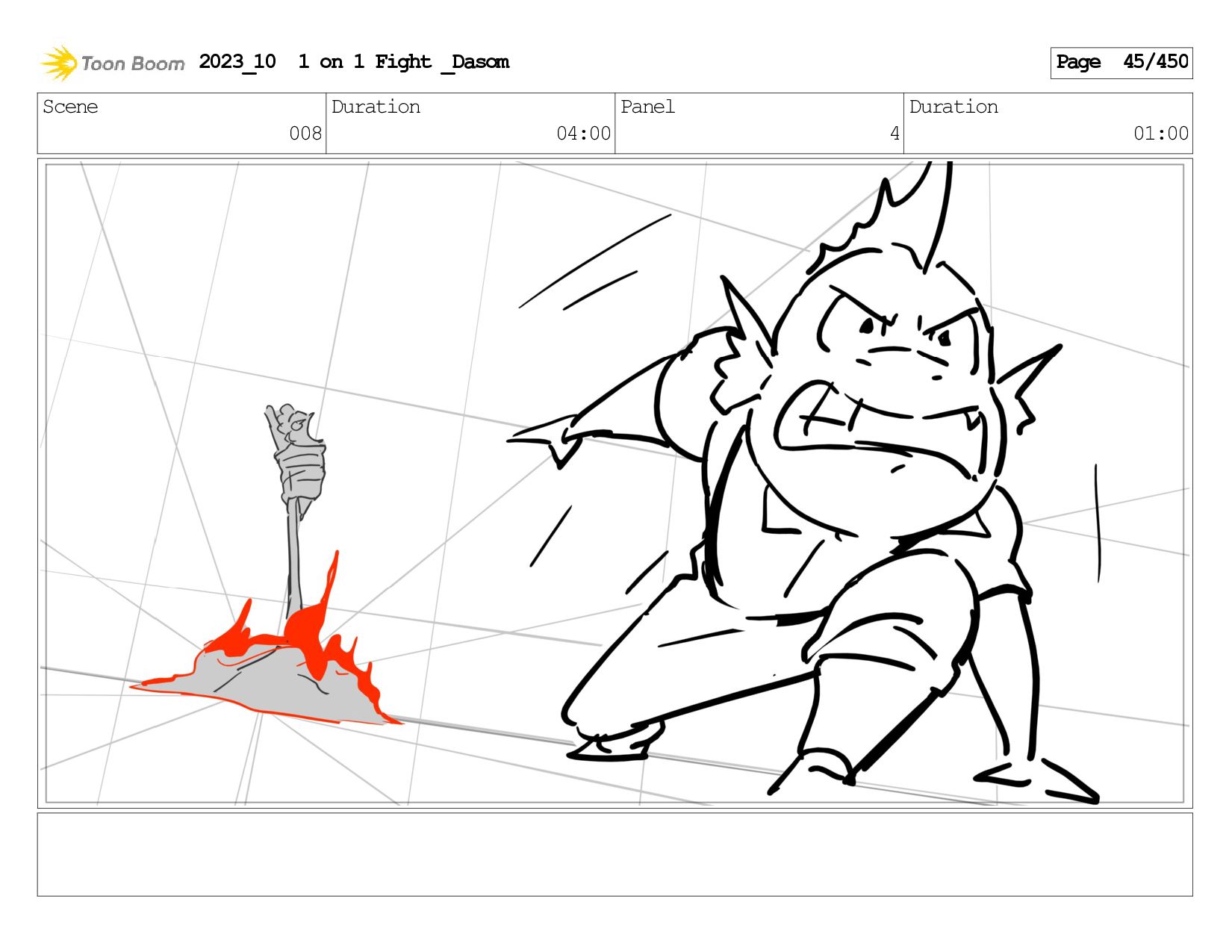Click panel number '4'

pyautogui.click(x=895, y=134)
